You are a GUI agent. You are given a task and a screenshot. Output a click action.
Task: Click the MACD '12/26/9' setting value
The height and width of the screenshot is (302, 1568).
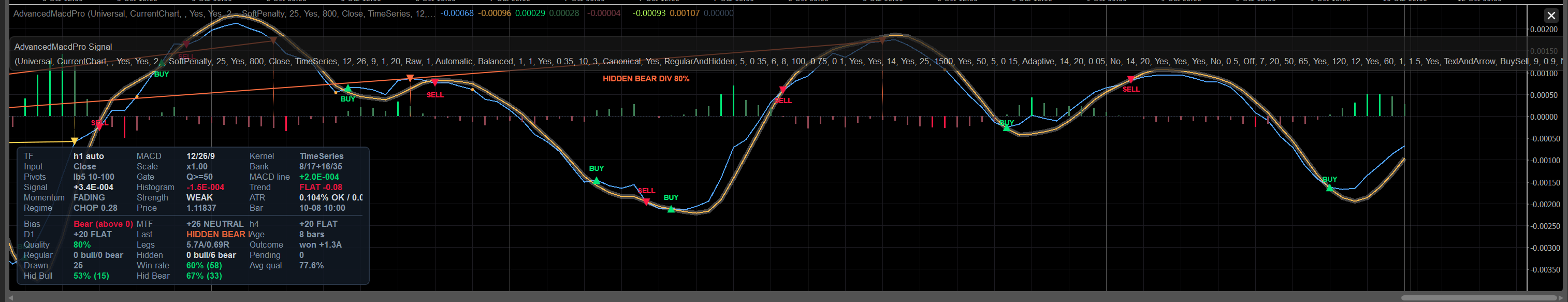click(201, 156)
